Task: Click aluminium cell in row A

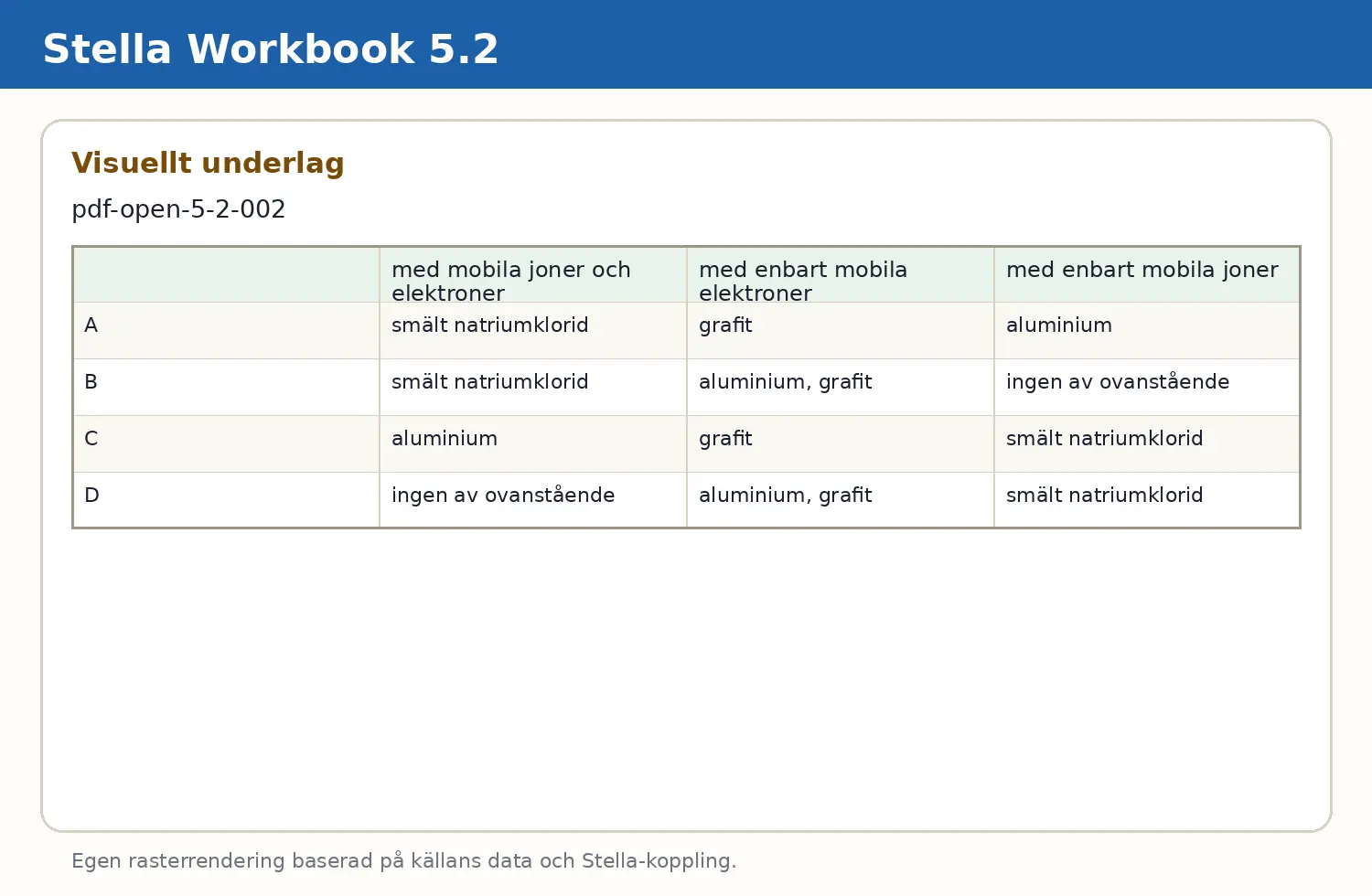Action: click(x=1147, y=331)
